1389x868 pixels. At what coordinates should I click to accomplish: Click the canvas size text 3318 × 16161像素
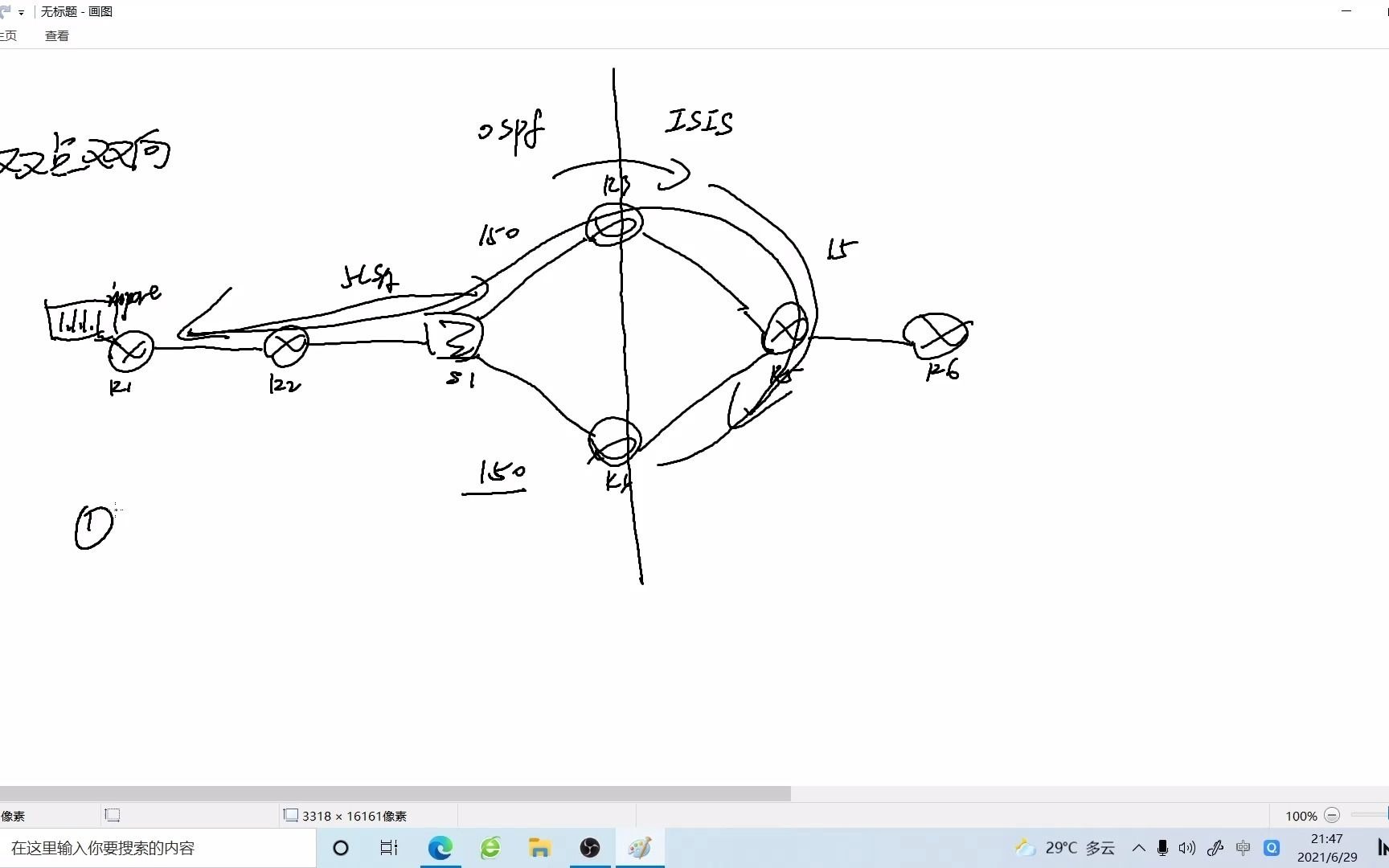click(x=354, y=816)
